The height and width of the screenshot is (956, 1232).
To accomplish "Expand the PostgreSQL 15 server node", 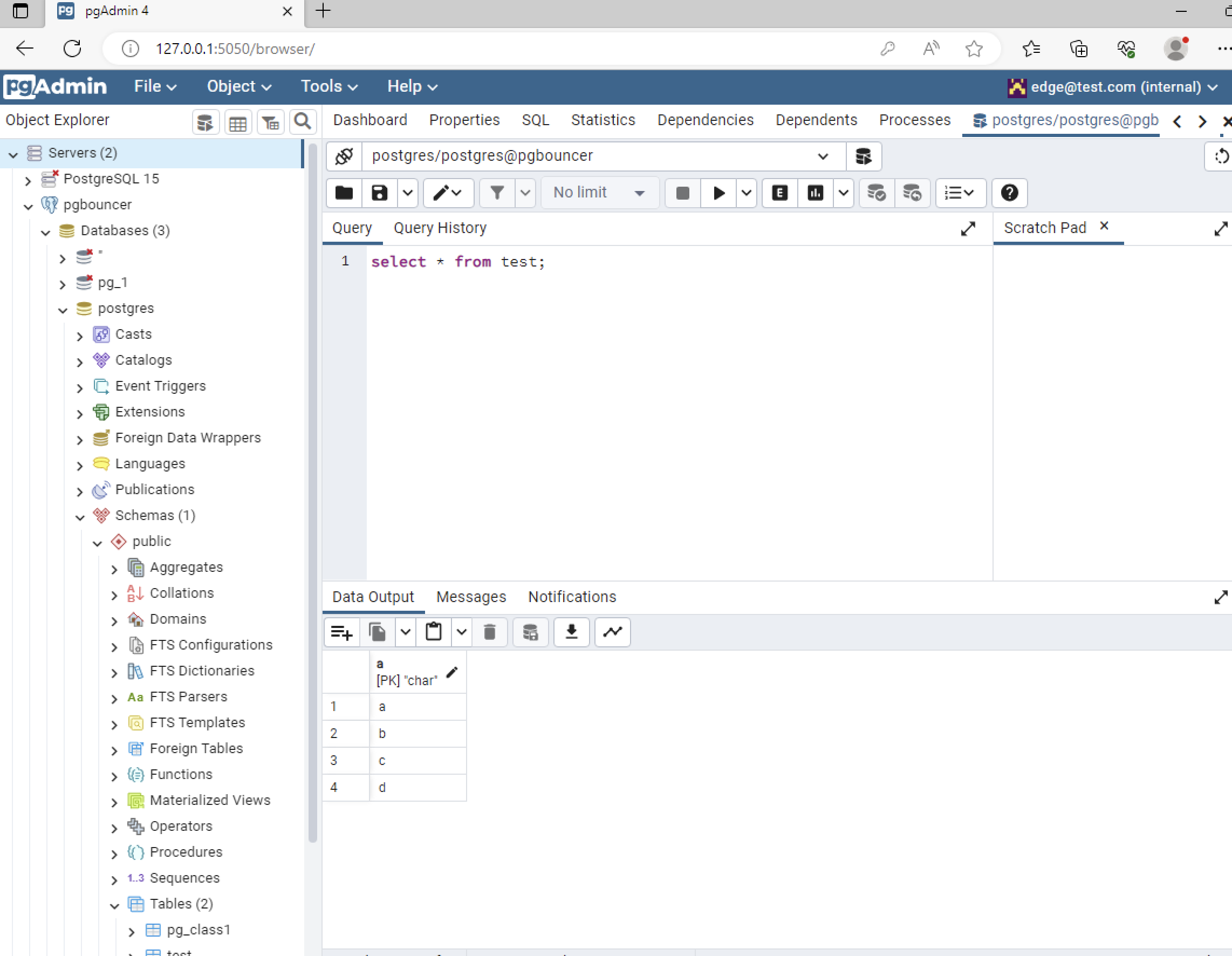I will click(x=28, y=181).
